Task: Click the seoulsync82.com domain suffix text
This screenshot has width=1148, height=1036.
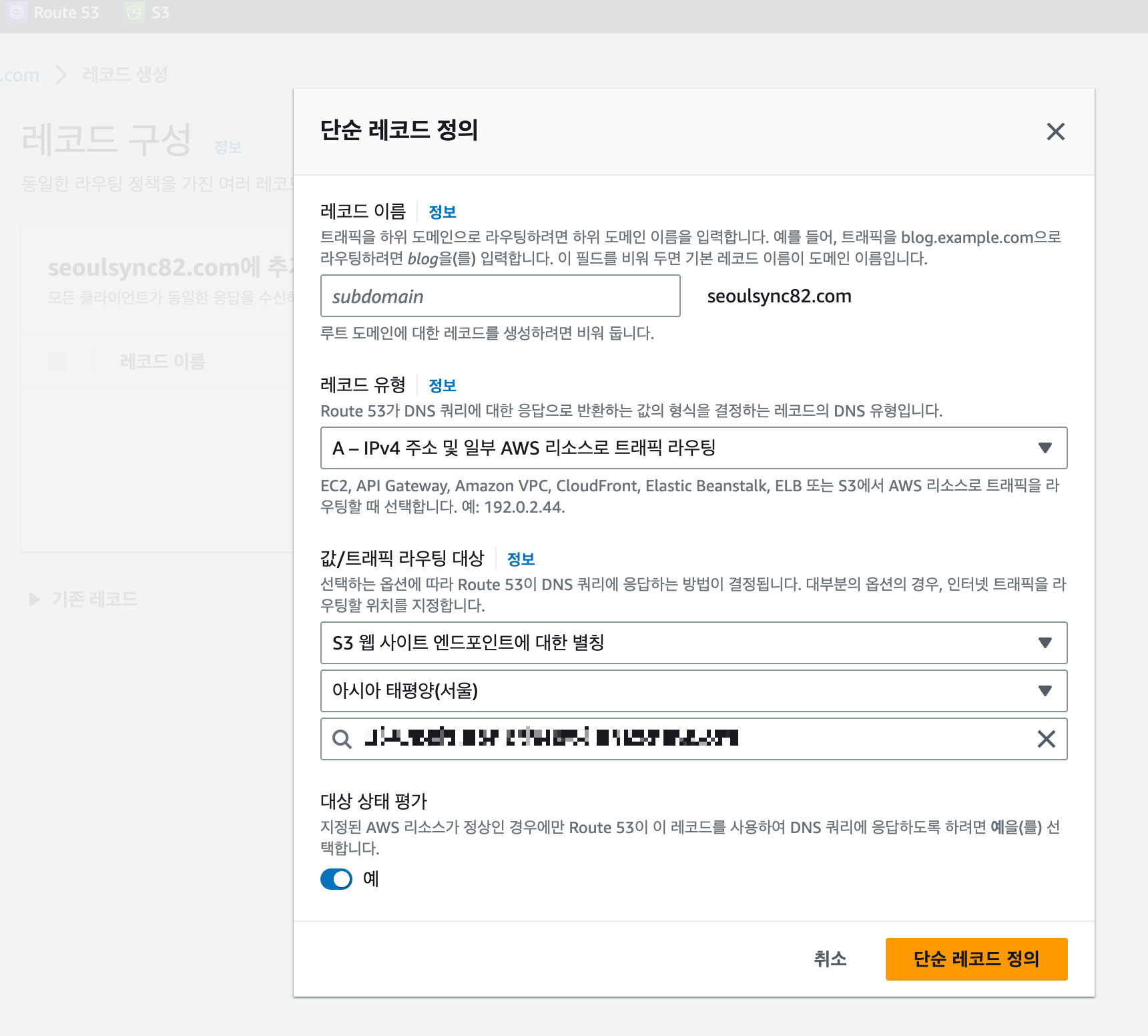Action: [779, 296]
